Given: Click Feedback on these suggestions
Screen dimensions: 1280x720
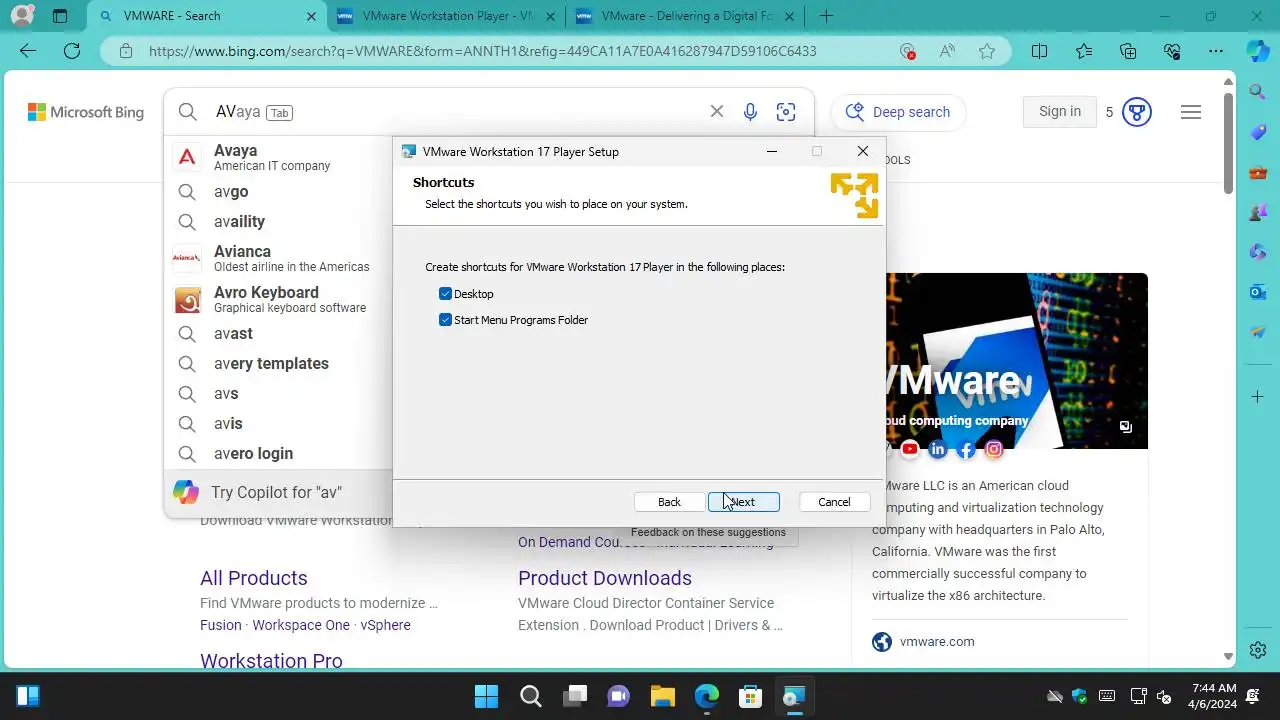Looking at the screenshot, I should pyautogui.click(x=708, y=532).
